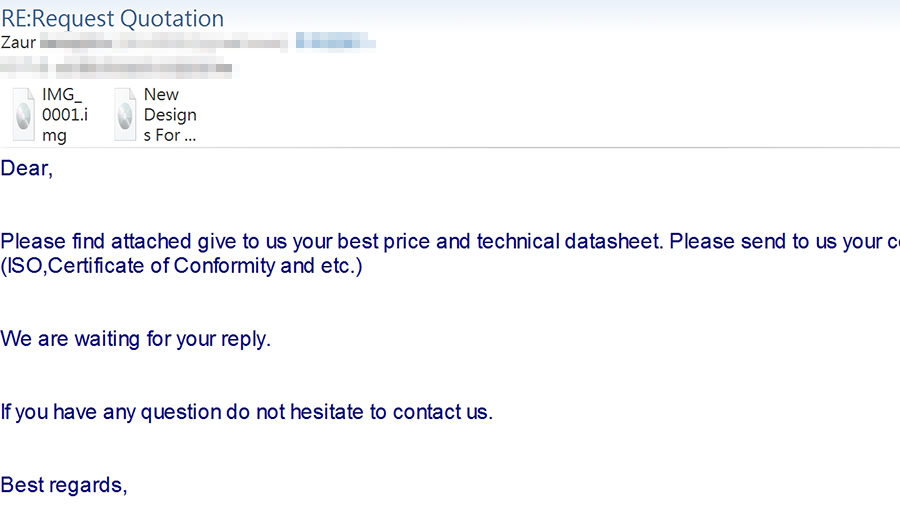Screen dimensions: 900x507
Task: Click the blurred gray sender address
Action: click(x=164, y=43)
